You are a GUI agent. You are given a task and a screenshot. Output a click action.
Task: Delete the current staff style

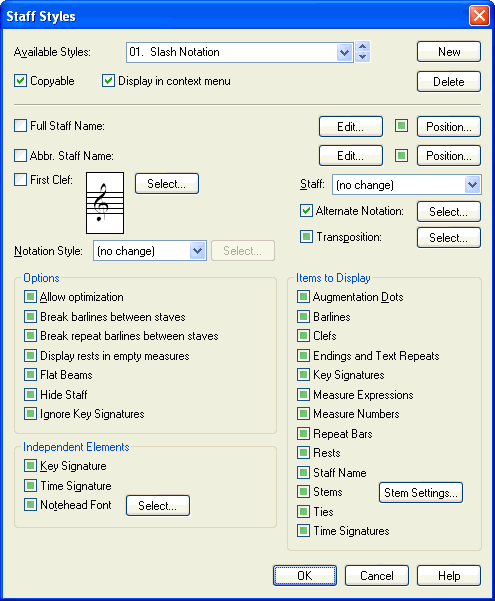[449, 82]
